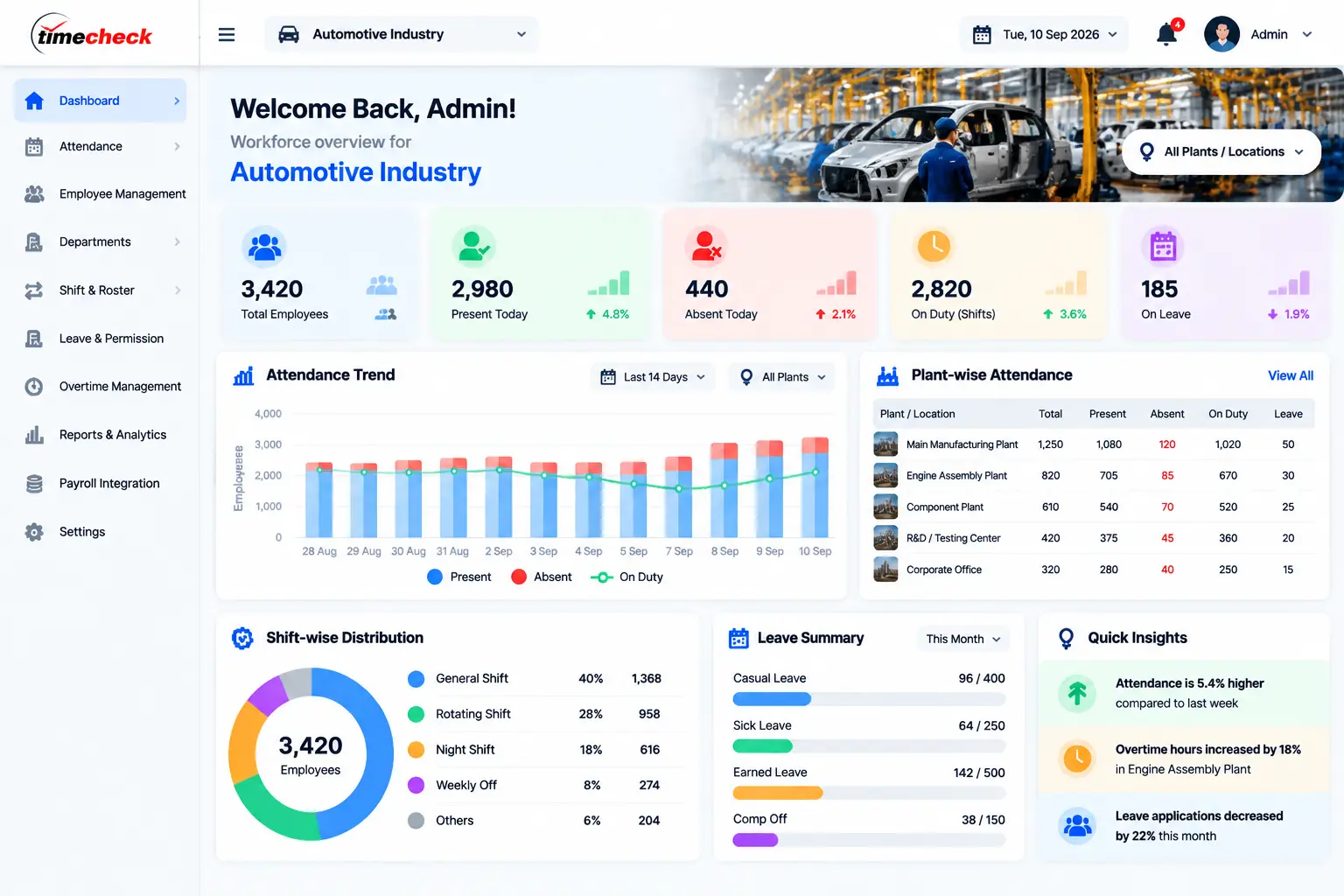Click the Quick Insights lightbulb icon
The width and height of the screenshot is (1344, 896).
1066,638
